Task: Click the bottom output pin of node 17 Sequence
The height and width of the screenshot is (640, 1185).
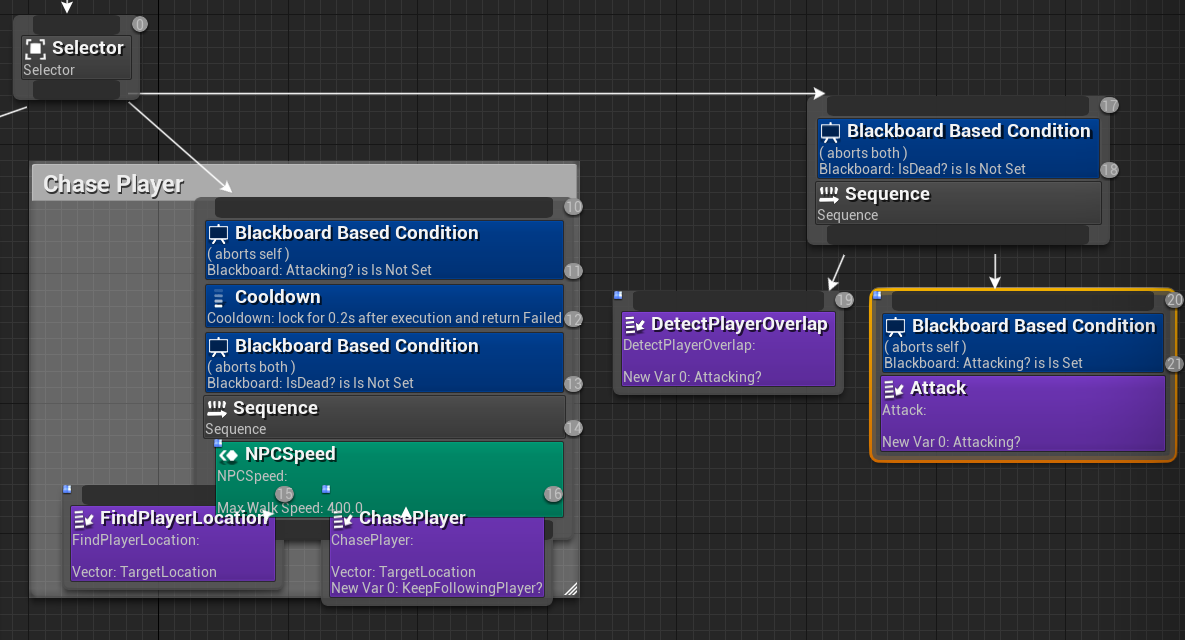Action: (x=957, y=235)
